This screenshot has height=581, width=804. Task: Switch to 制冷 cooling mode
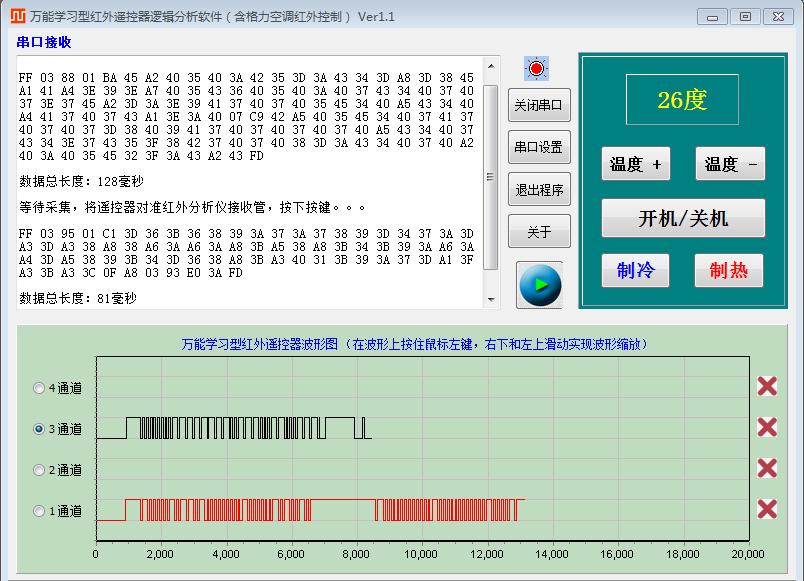click(x=635, y=270)
